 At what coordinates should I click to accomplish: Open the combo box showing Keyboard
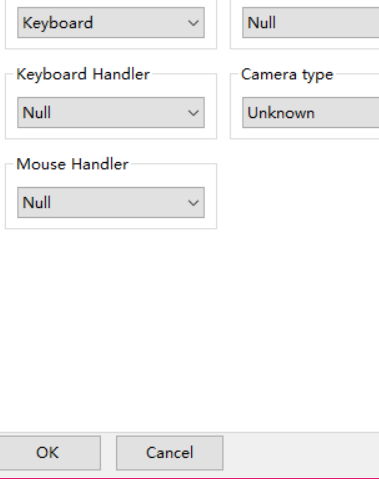[111, 23]
